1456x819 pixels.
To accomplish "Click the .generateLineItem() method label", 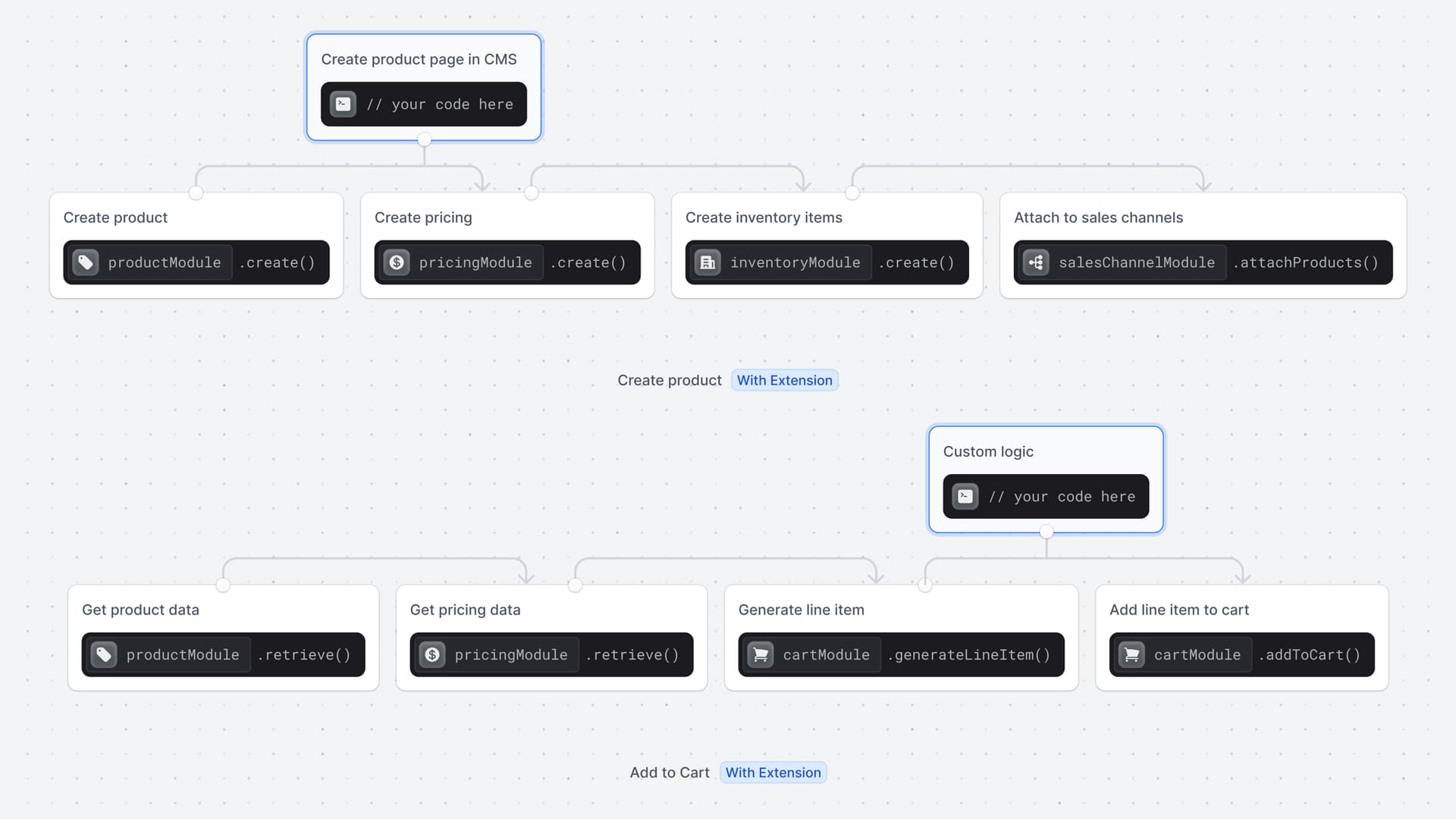I will pos(968,654).
